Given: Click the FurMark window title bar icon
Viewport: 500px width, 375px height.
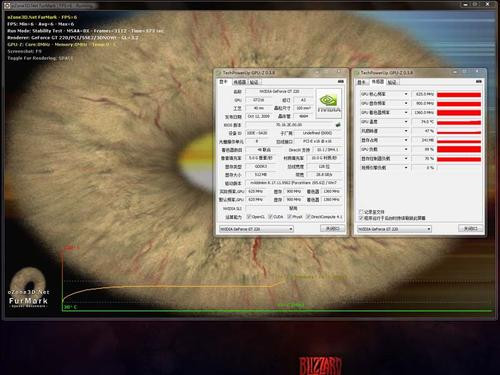Looking at the screenshot, I should click(x=7, y=5).
